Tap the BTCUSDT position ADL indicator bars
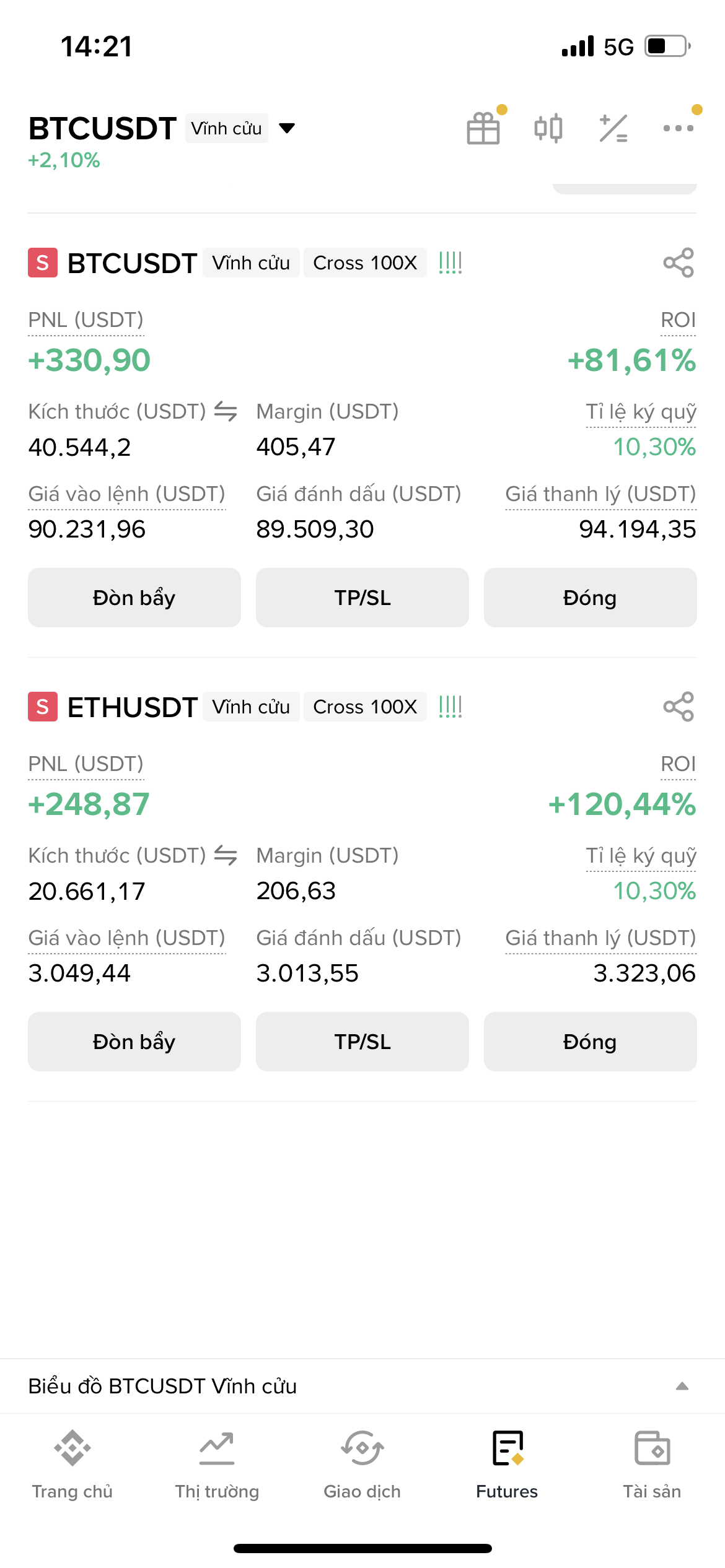Image resolution: width=725 pixels, height=1568 pixels. pos(450,263)
